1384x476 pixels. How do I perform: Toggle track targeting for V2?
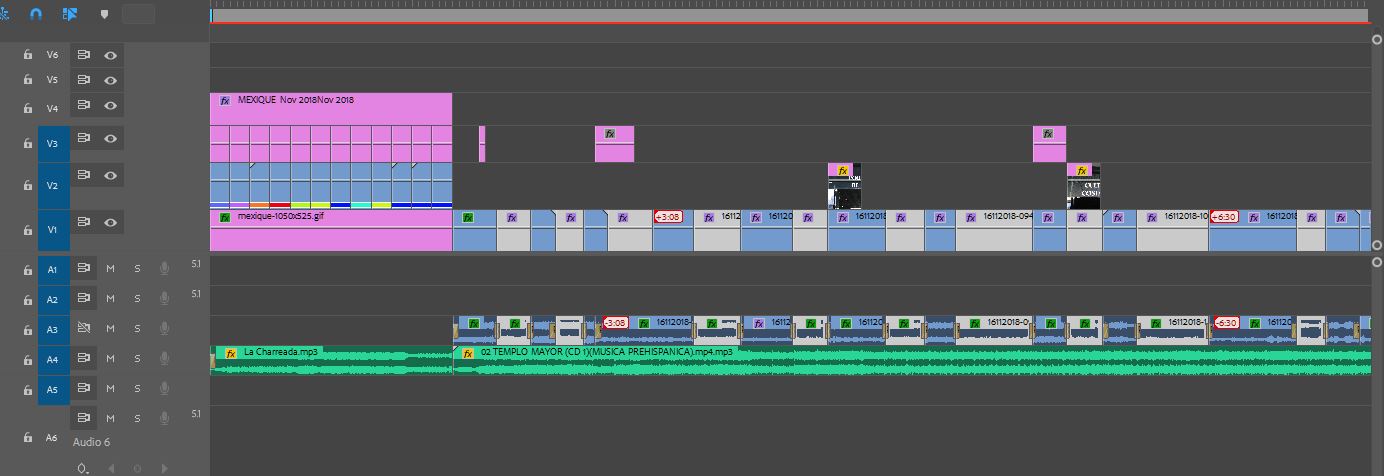click(x=53, y=185)
